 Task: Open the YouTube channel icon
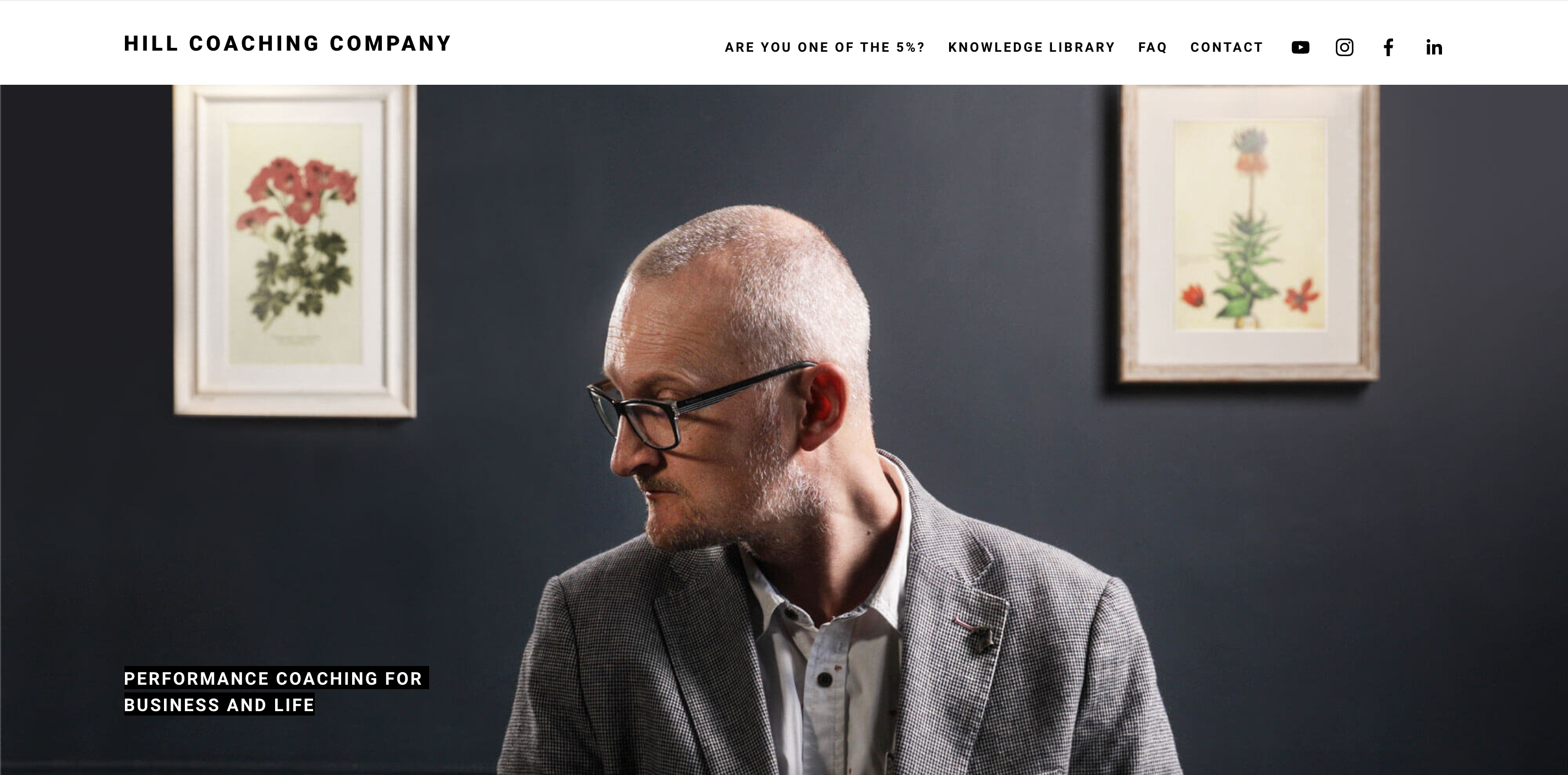click(1300, 47)
